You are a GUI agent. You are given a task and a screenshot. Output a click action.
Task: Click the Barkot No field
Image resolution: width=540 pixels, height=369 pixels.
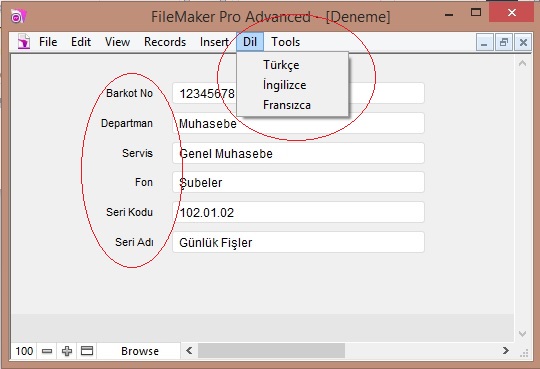click(298, 93)
